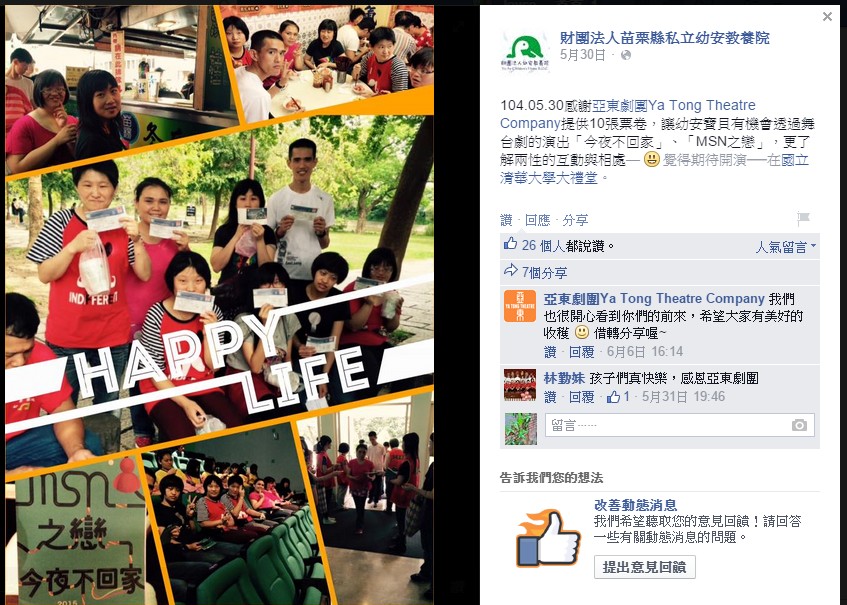Click the green page logo avatar
The image size is (847, 605).
coord(525,52)
